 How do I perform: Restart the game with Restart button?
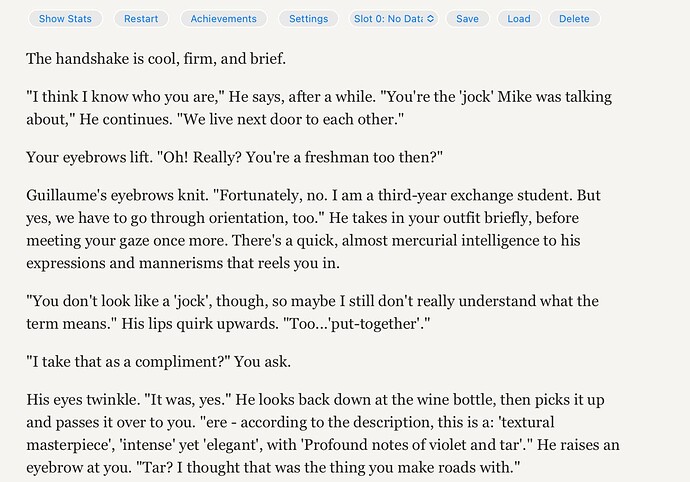(x=142, y=19)
